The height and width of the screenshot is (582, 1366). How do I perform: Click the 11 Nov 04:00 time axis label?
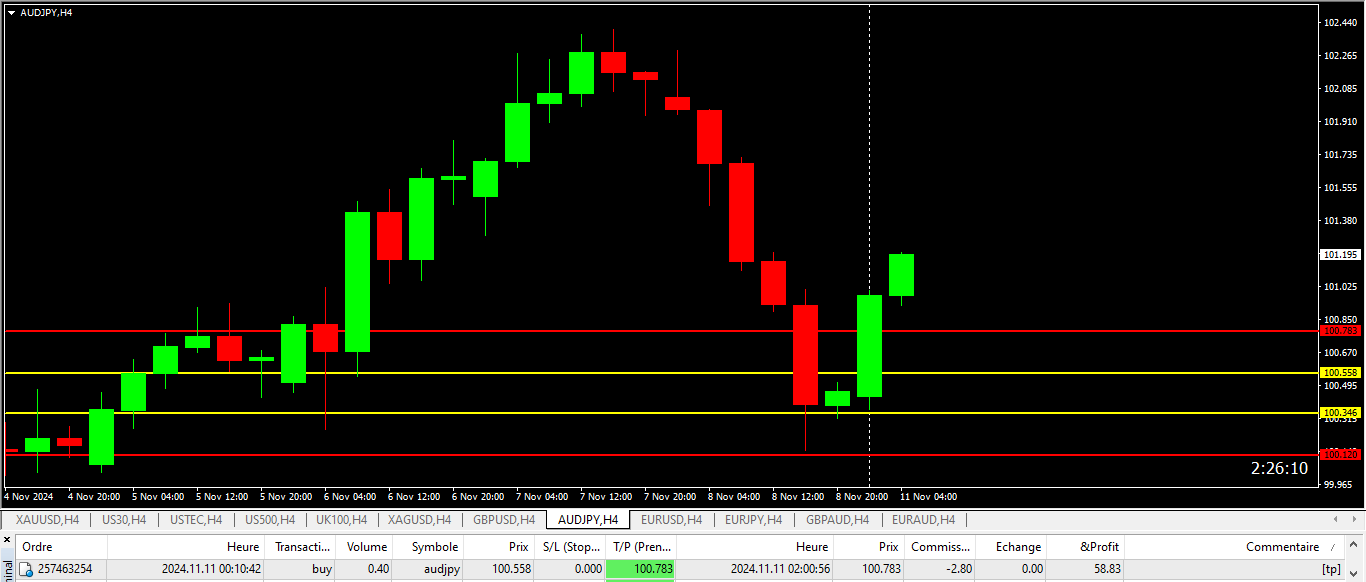point(928,496)
